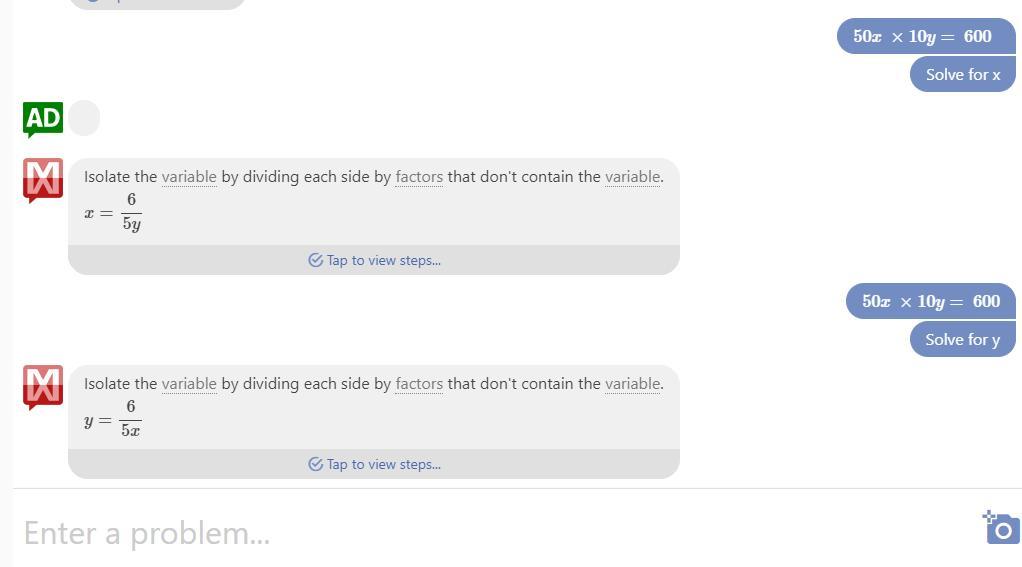Open the 'factors' glossary link in the x answer
This screenshot has width=1022, height=567.
pyautogui.click(x=419, y=177)
